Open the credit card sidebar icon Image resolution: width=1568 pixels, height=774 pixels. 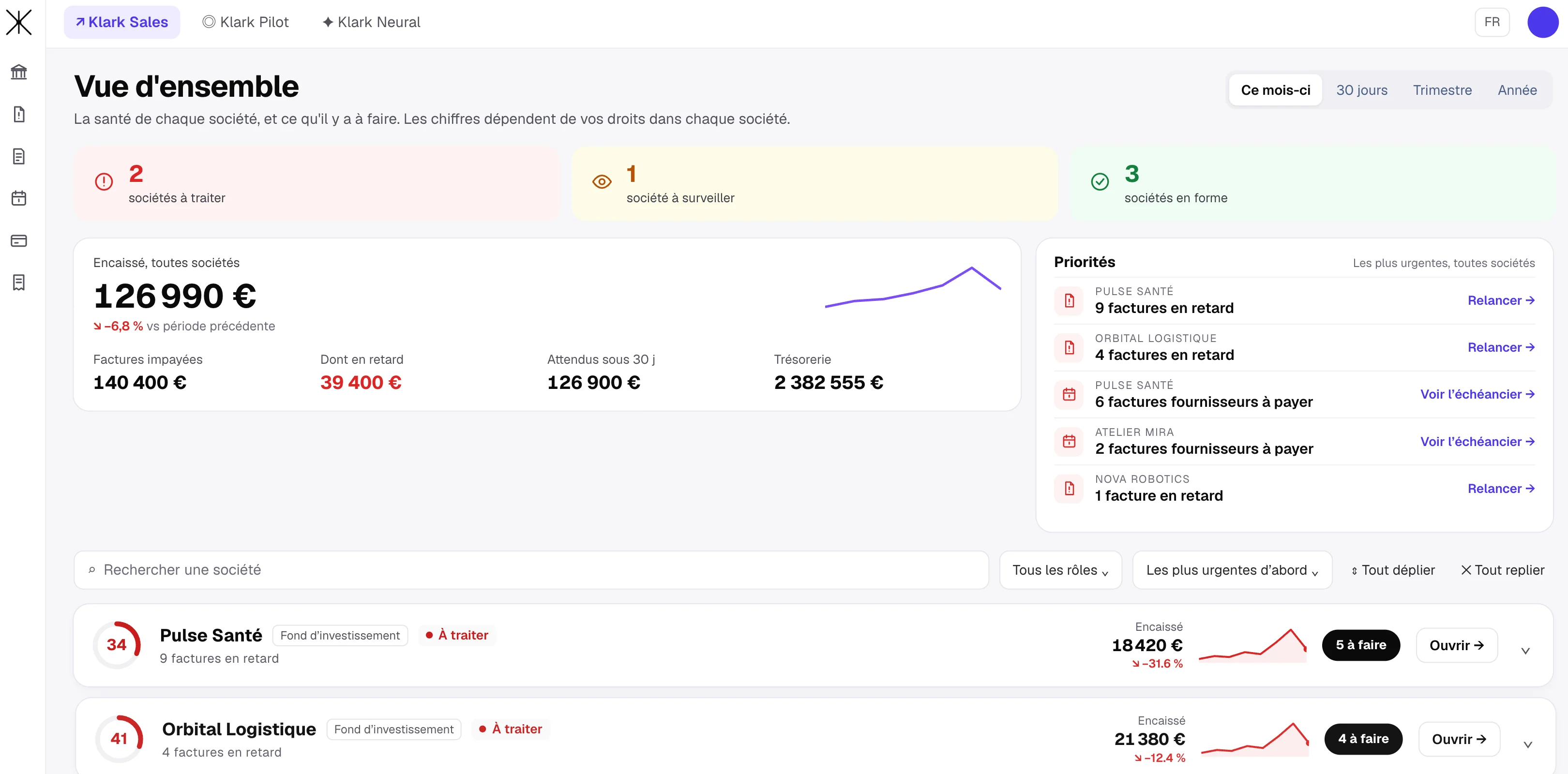(x=19, y=240)
